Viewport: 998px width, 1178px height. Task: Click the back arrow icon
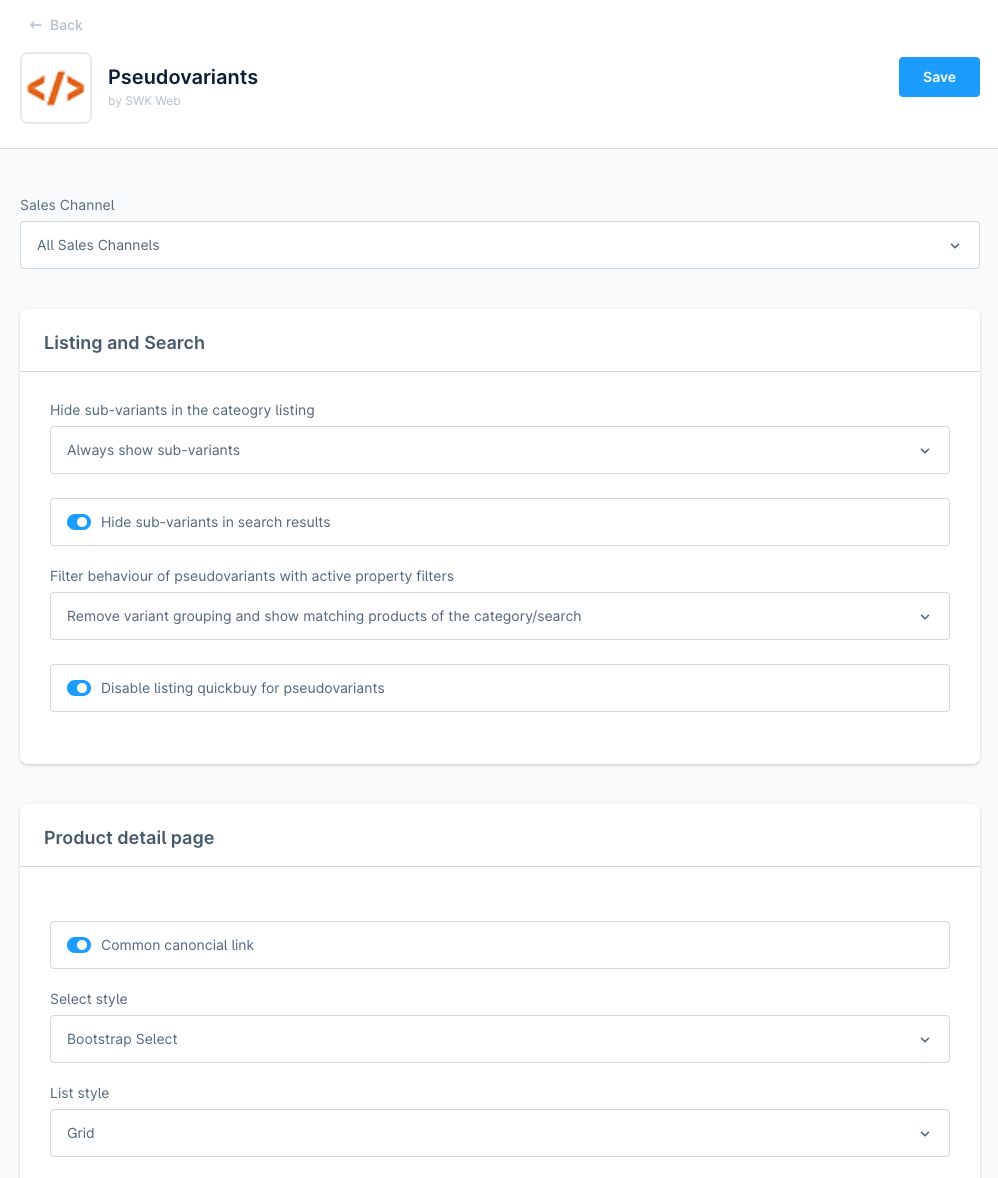35,26
